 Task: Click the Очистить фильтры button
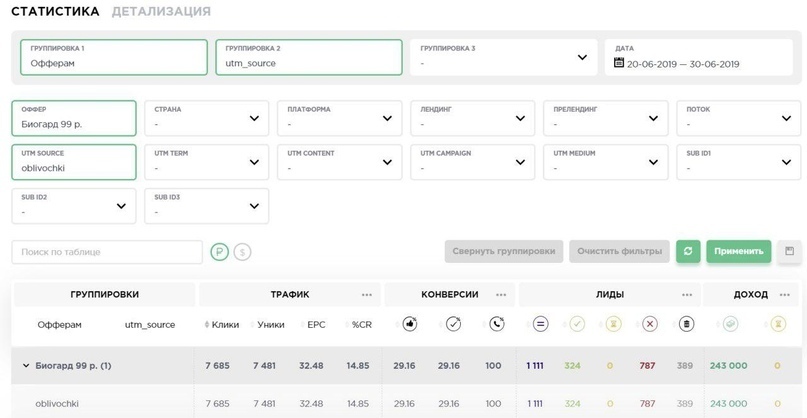[619, 252]
